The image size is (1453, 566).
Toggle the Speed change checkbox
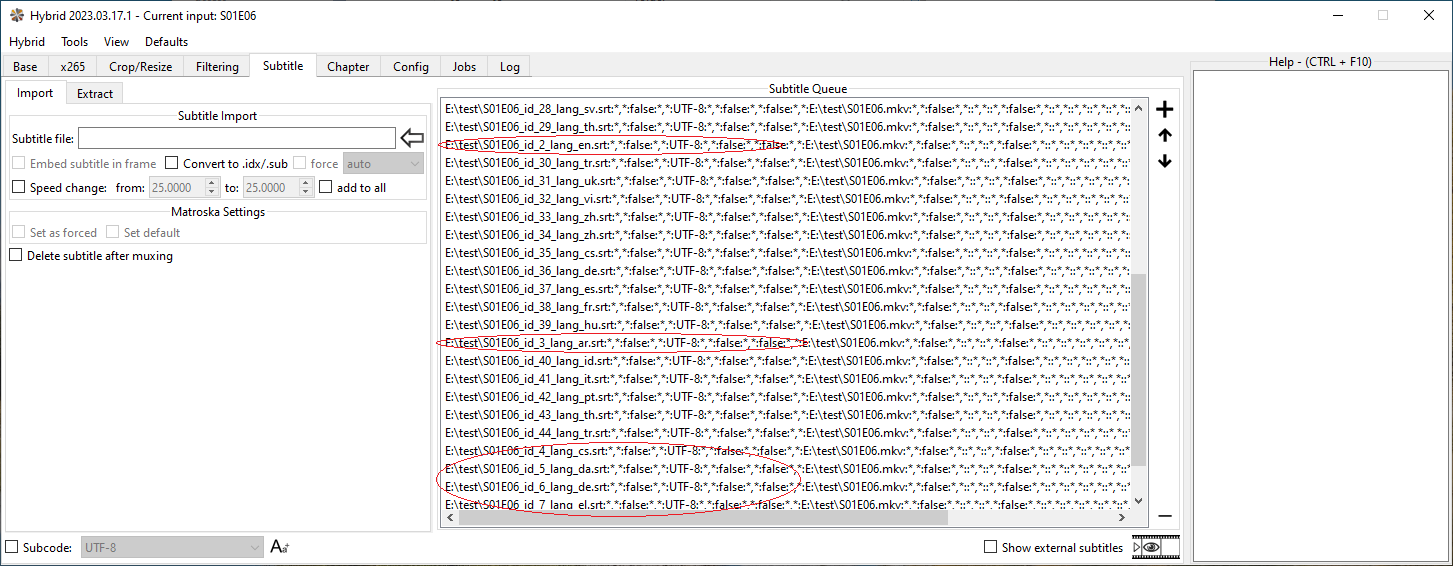[x=18, y=187]
